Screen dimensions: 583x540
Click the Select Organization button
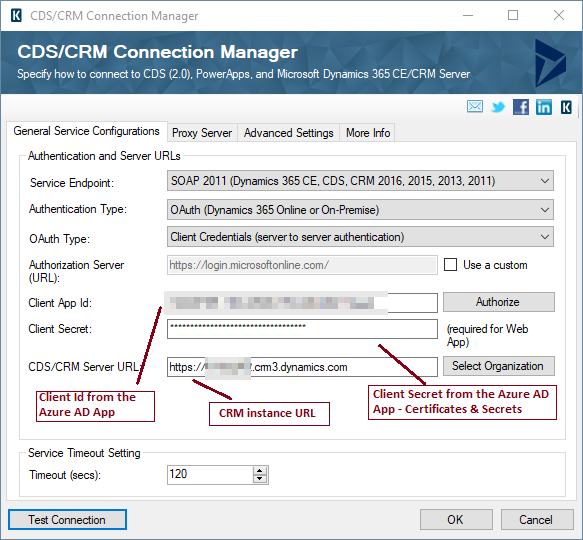tap(498, 366)
